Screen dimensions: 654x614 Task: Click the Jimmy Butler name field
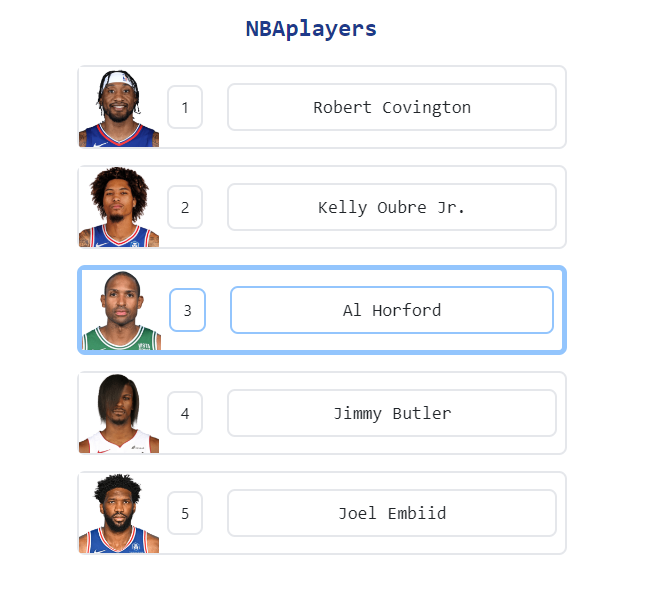[392, 413]
